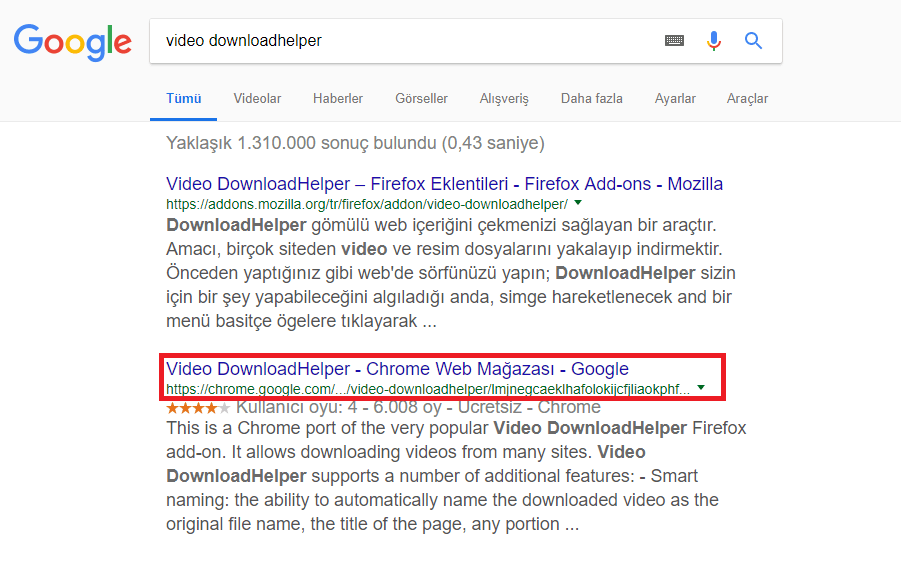Open the Ayarlar menu
The height and width of the screenshot is (564, 901).
[x=675, y=99]
